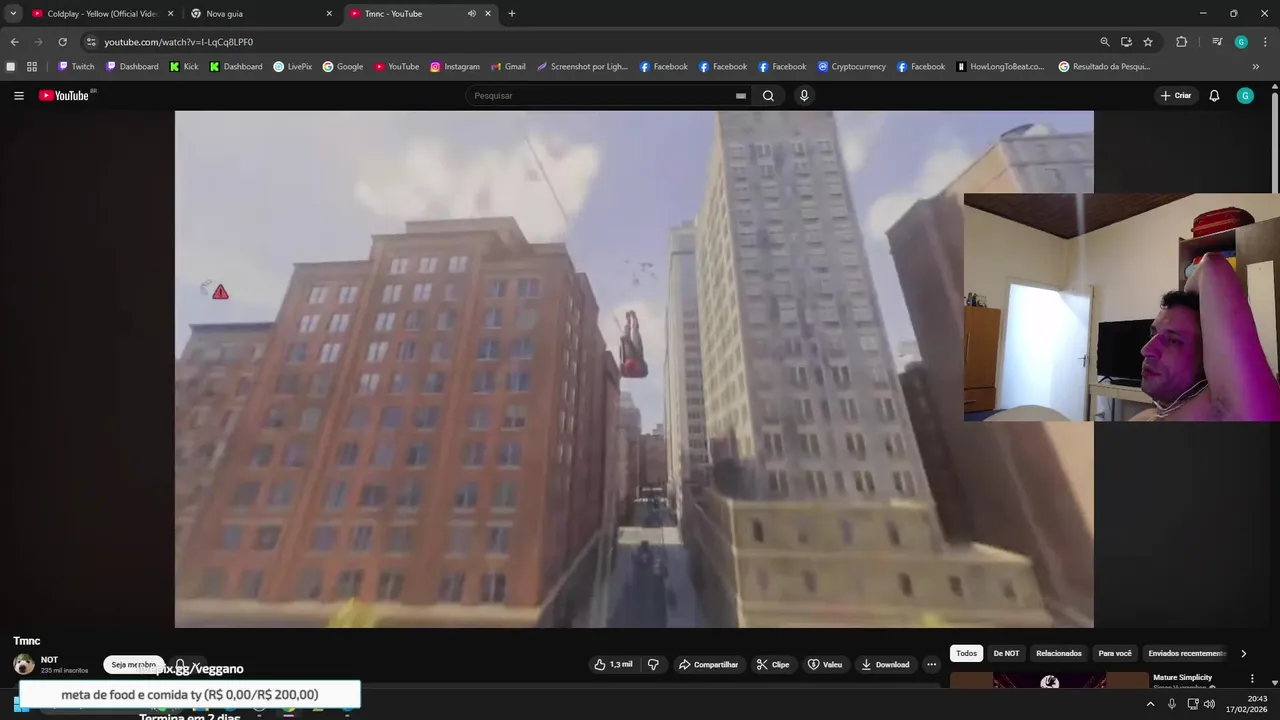Show hidden bookmarks overflow chevron
Image resolution: width=1280 pixels, height=720 pixels.
[x=1256, y=67]
